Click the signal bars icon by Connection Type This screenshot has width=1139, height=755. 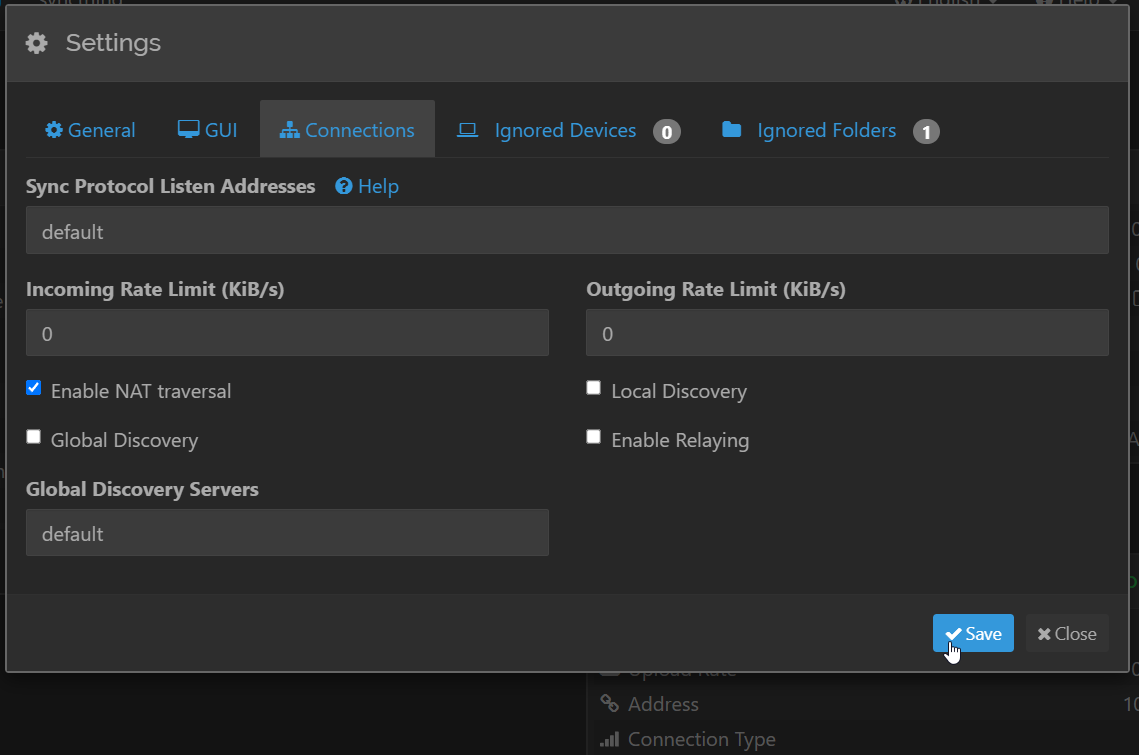point(609,740)
